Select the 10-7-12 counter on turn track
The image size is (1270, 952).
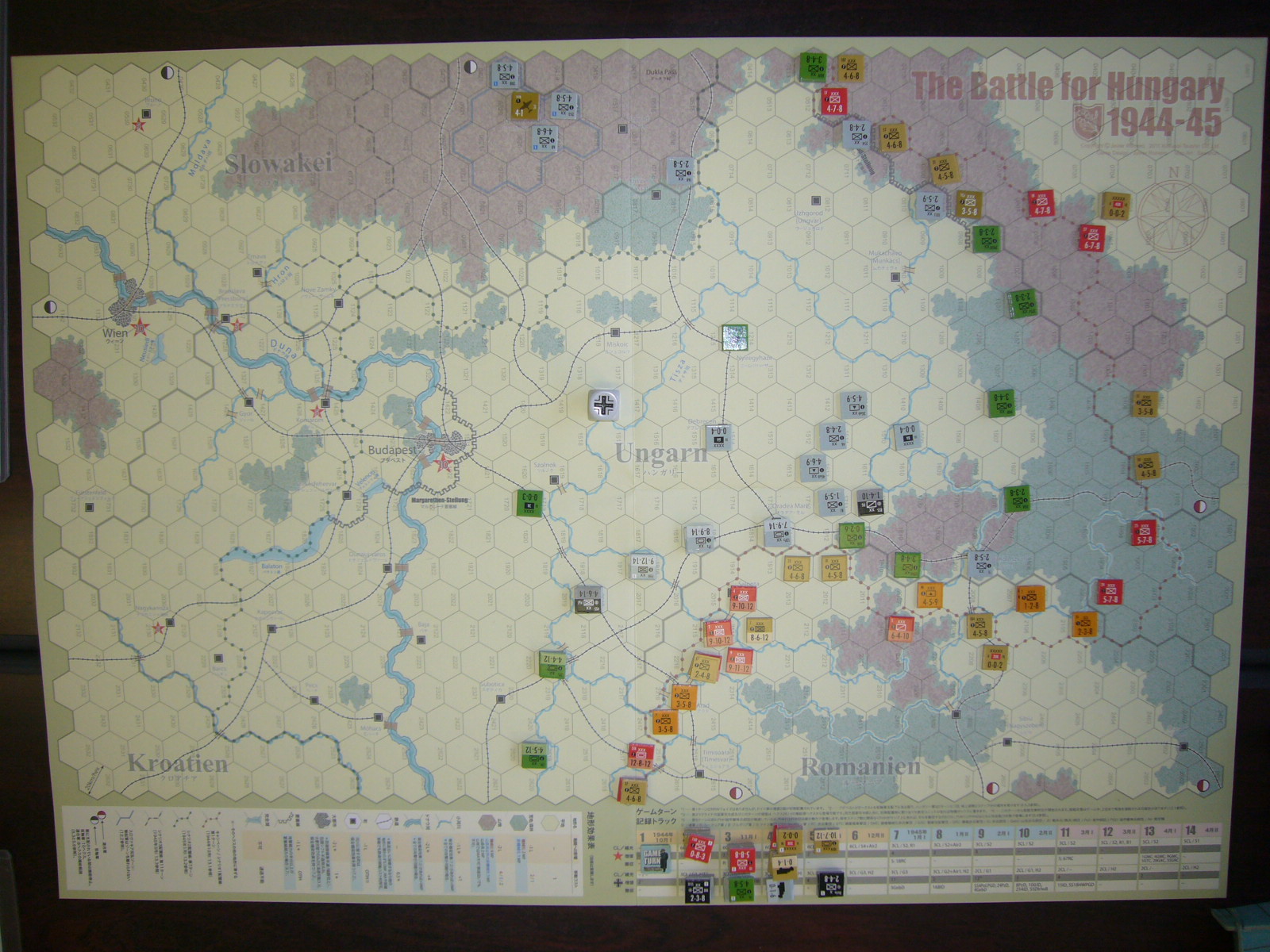click(x=825, y=839)
